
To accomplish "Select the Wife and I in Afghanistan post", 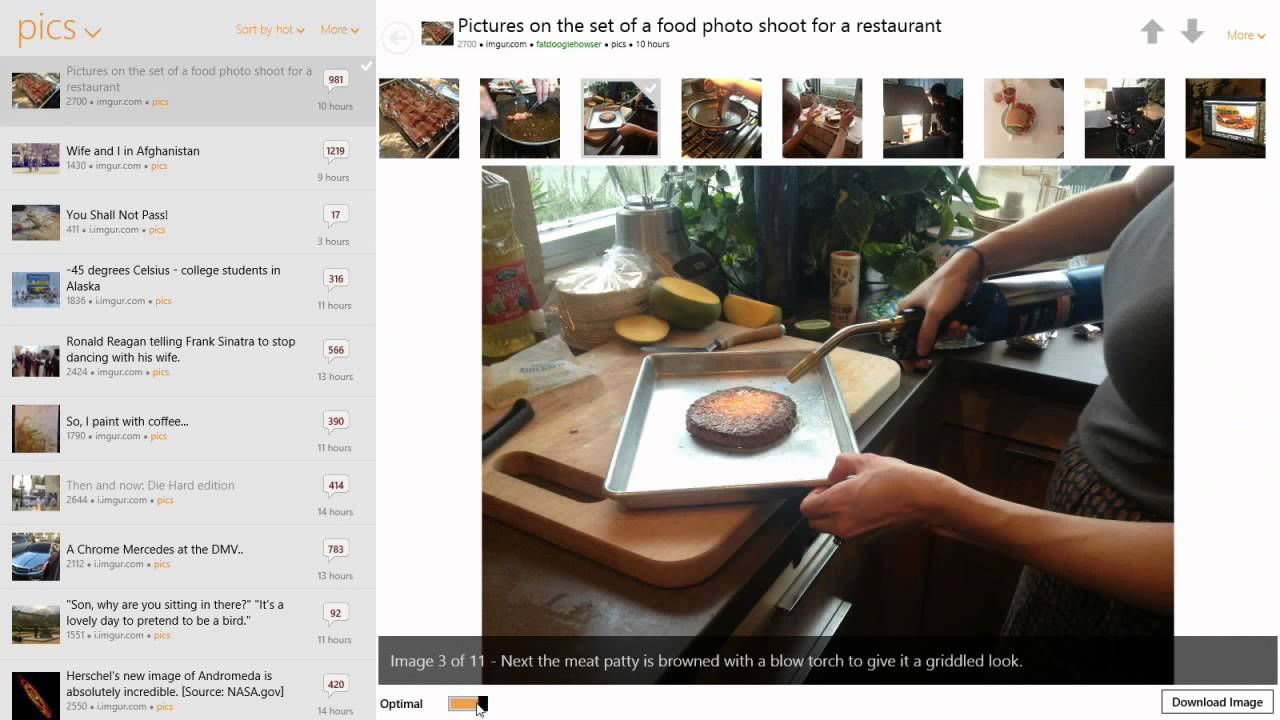I will pos(188,158).
